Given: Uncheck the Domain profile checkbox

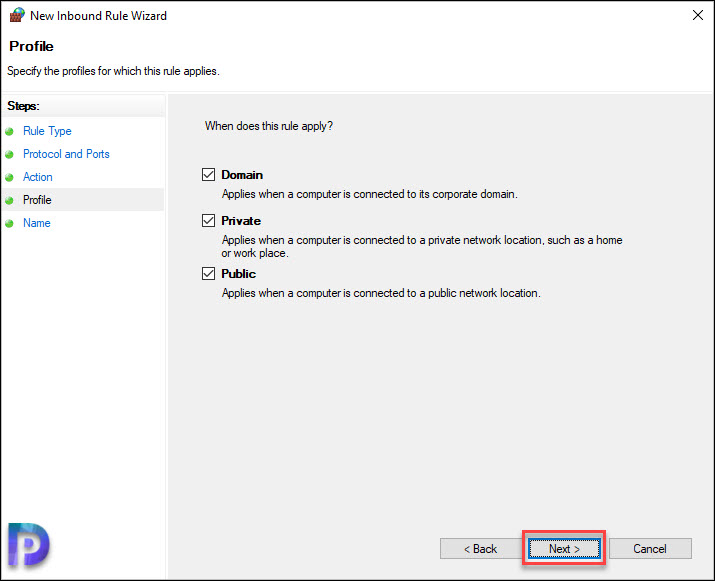Looking at the screenshot, I should pyautogui.click(x=208, y=175).
